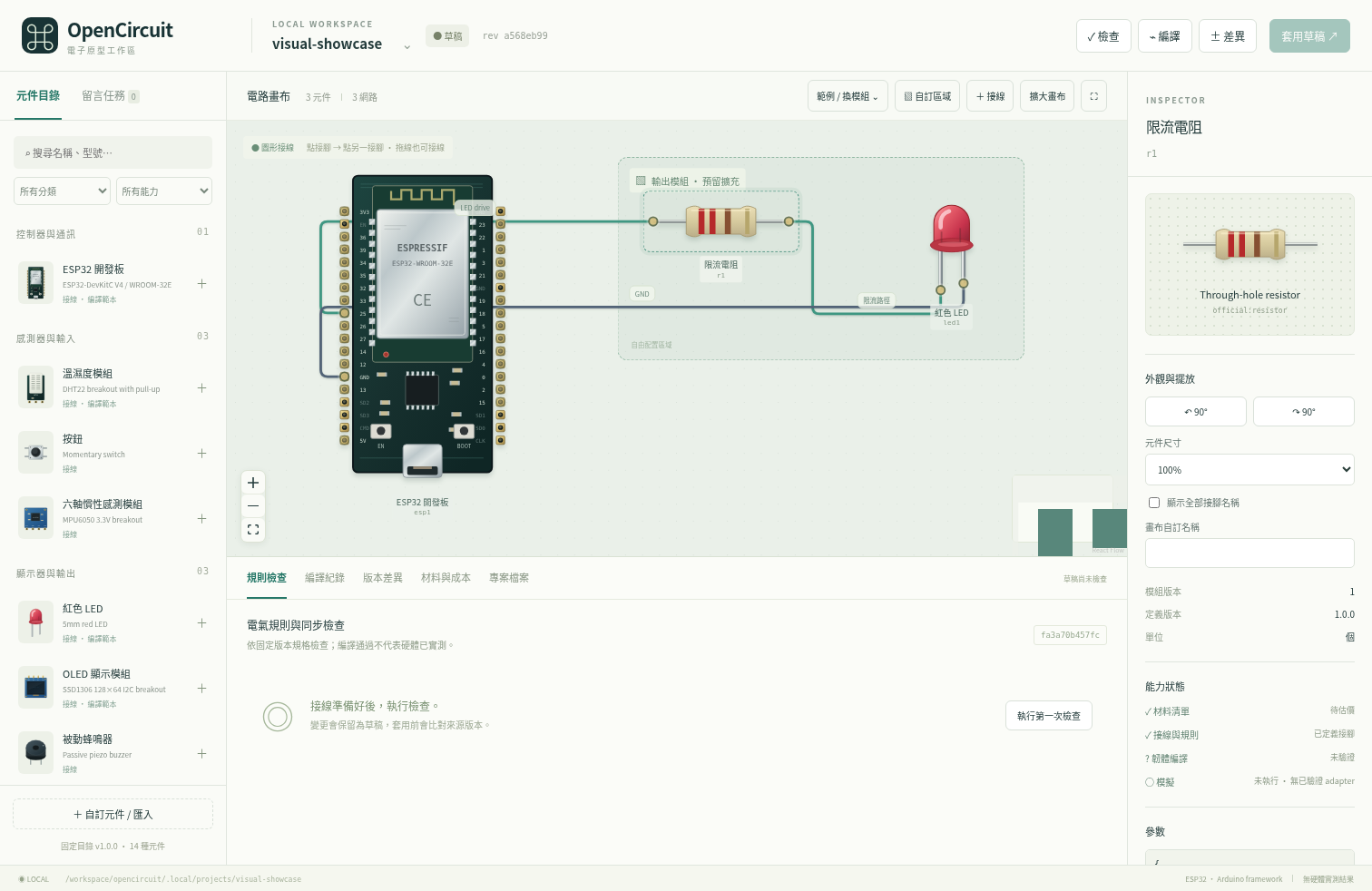The image size is (1372, 891).
Task: Open the 材料與成本 tab
Action: [446, 578]
